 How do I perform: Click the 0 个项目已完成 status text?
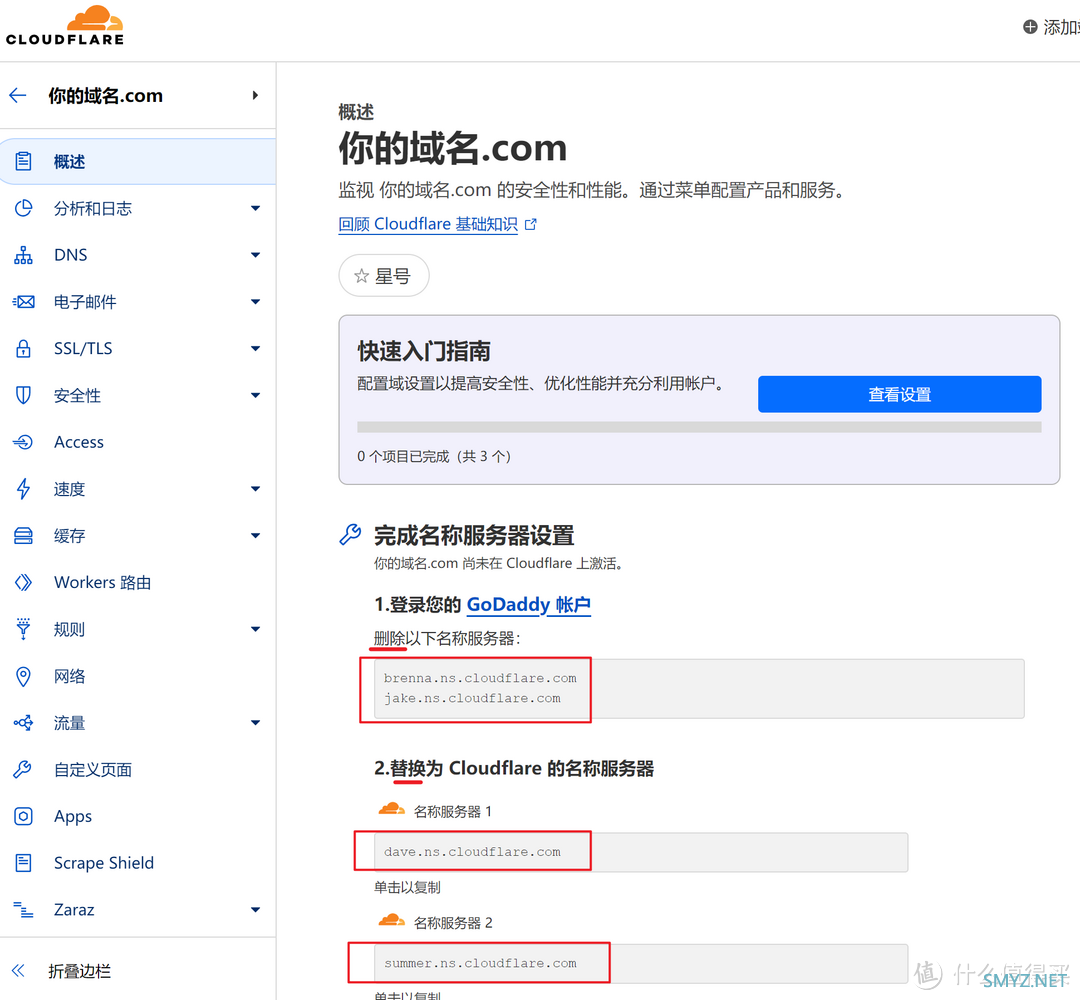coord(434,457)
